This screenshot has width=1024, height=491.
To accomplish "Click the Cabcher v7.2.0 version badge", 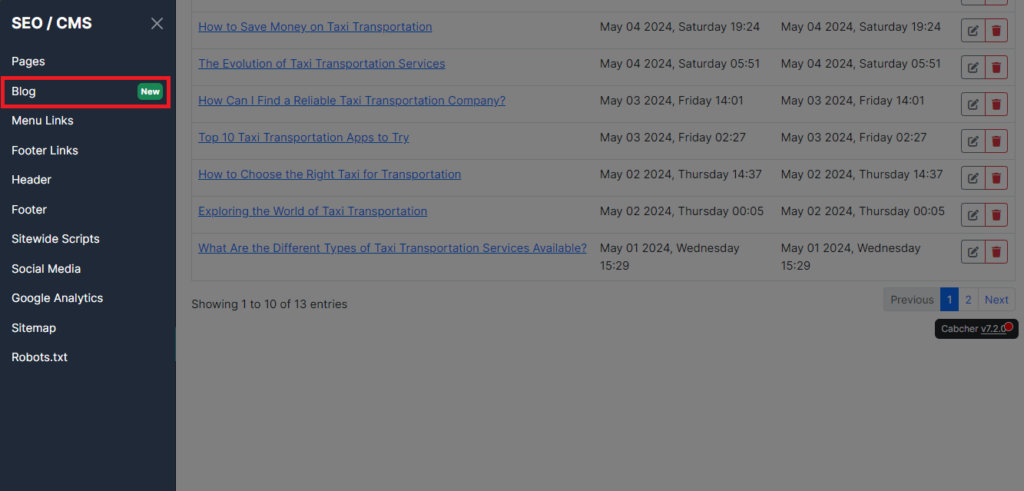I will [976, 329].
